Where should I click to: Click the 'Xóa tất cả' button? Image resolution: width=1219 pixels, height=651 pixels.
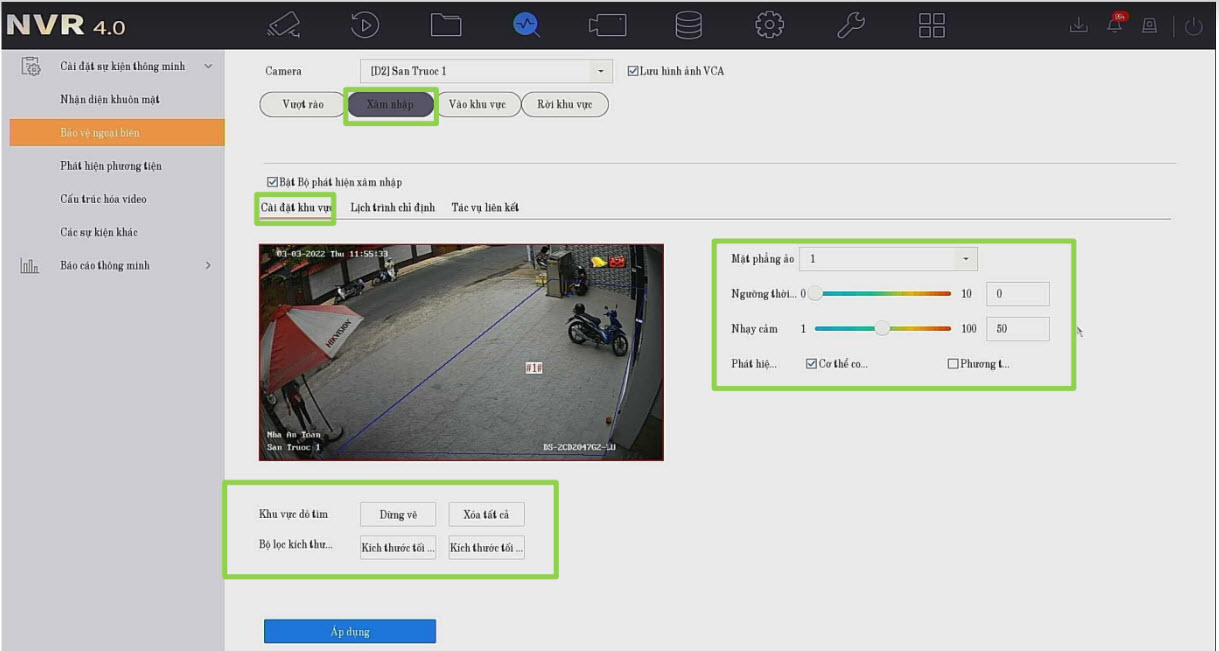pos(486,515)
